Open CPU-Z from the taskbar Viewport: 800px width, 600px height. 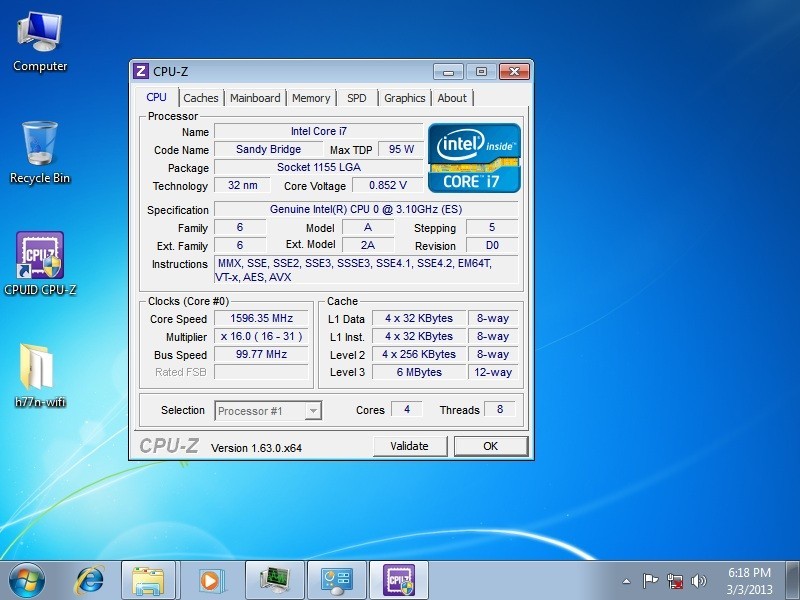[400, 579]
